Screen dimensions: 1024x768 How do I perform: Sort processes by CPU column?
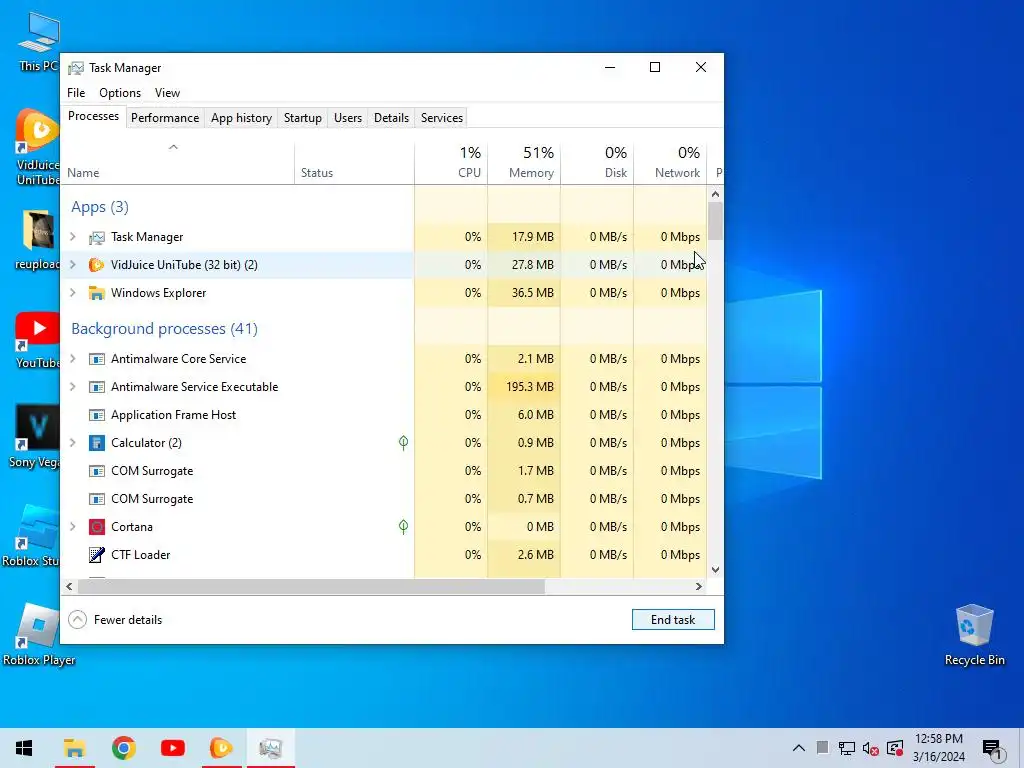coord(451,163)
